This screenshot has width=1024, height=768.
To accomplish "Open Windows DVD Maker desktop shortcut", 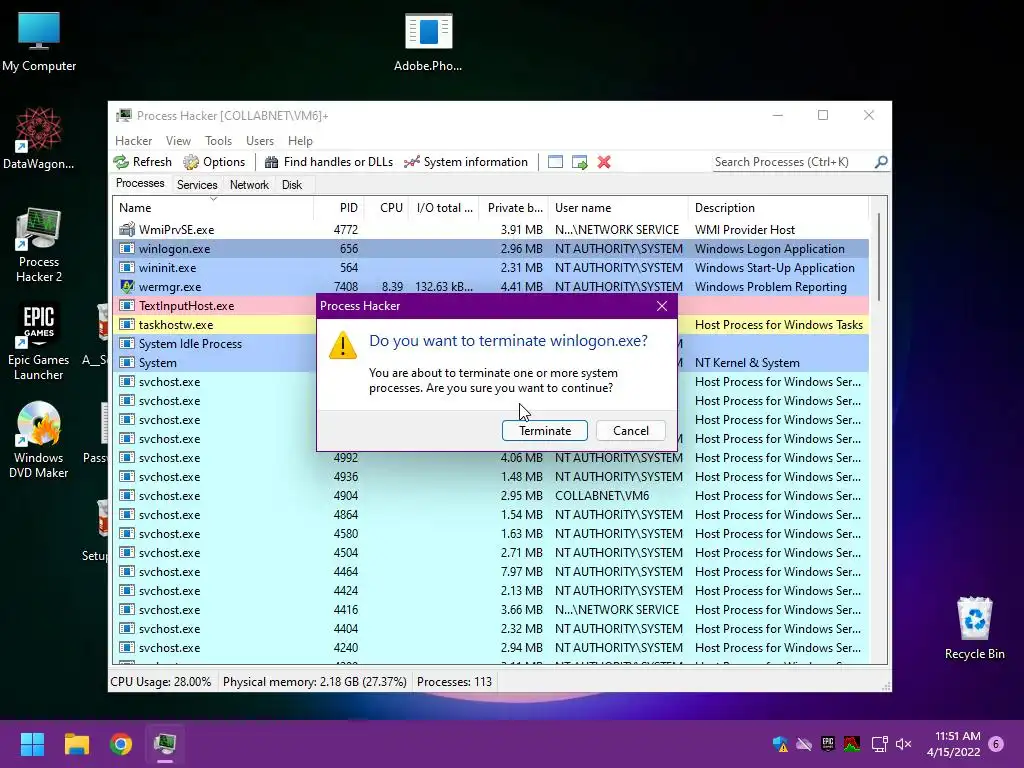I will point(39,440).
